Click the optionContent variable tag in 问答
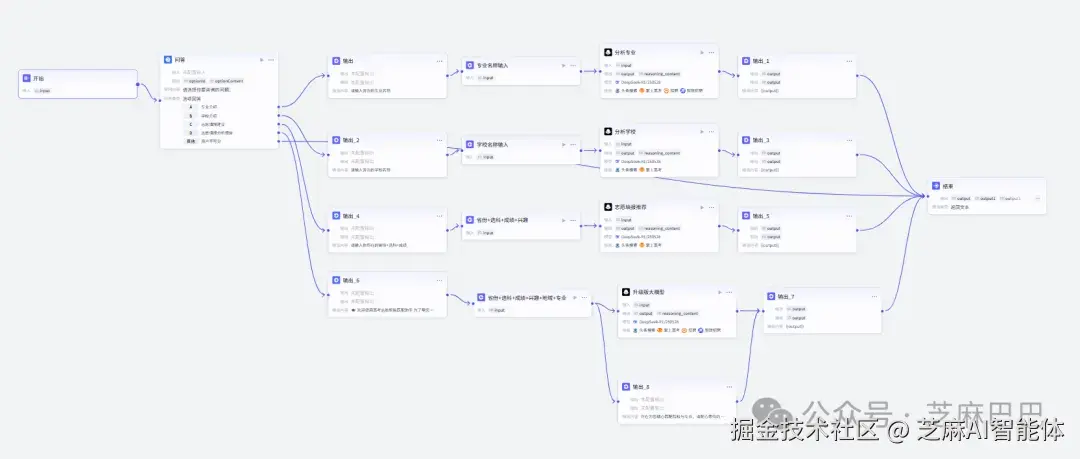This screenshot has width=1080, height=459. pos(227,81)
